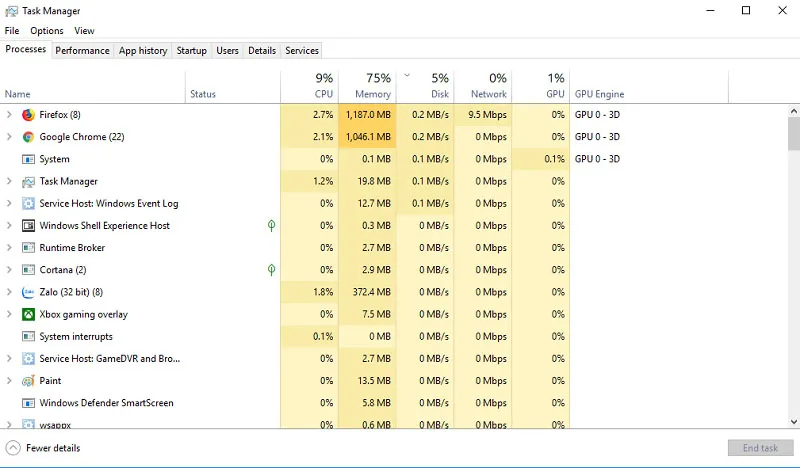
Task: Select Firefox network value 9.5 Mbps
Action: tap(487, 115)
